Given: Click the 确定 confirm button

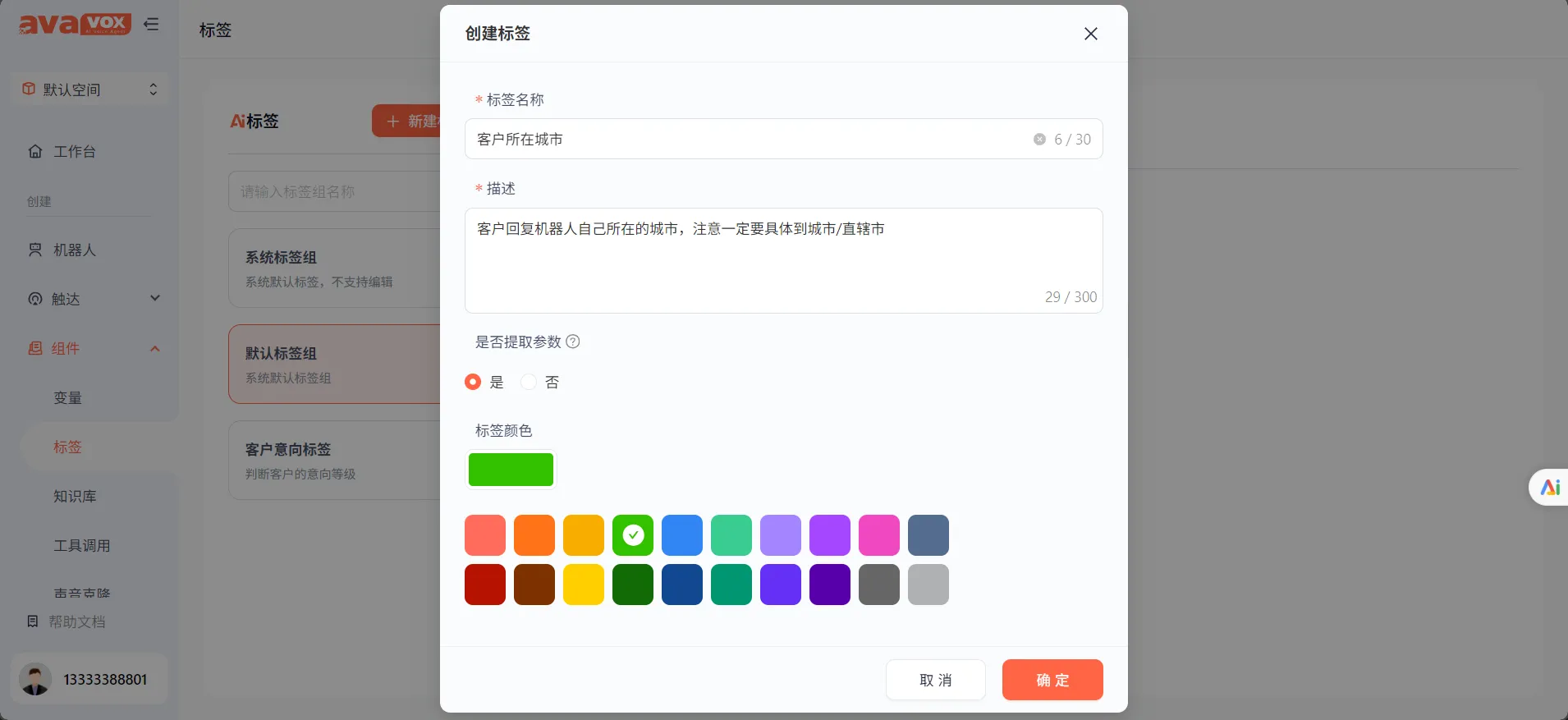Looking at the screenshot, I should click(x=1052, y=680).
